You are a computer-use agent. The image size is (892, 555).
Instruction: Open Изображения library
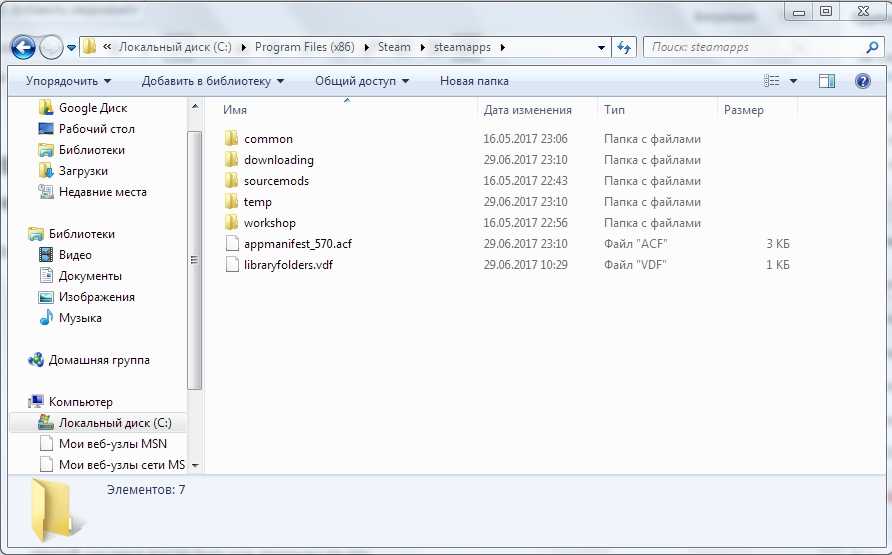coord(97,297)
